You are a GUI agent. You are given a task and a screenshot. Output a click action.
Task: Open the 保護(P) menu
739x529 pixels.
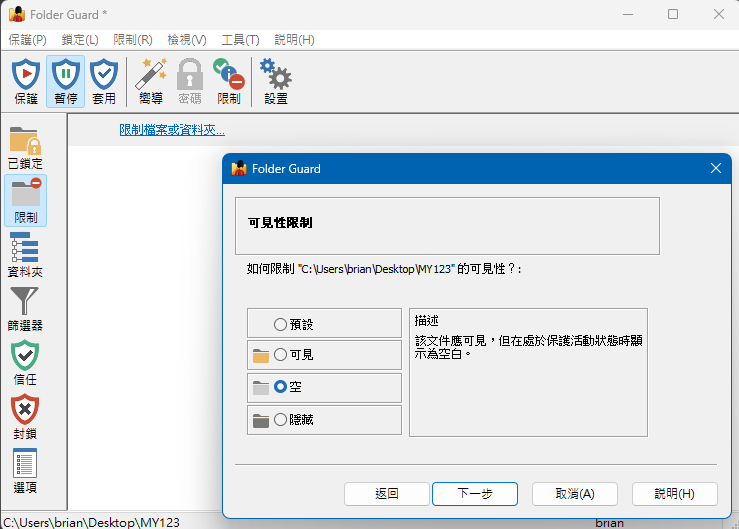[x=27, y=40]
